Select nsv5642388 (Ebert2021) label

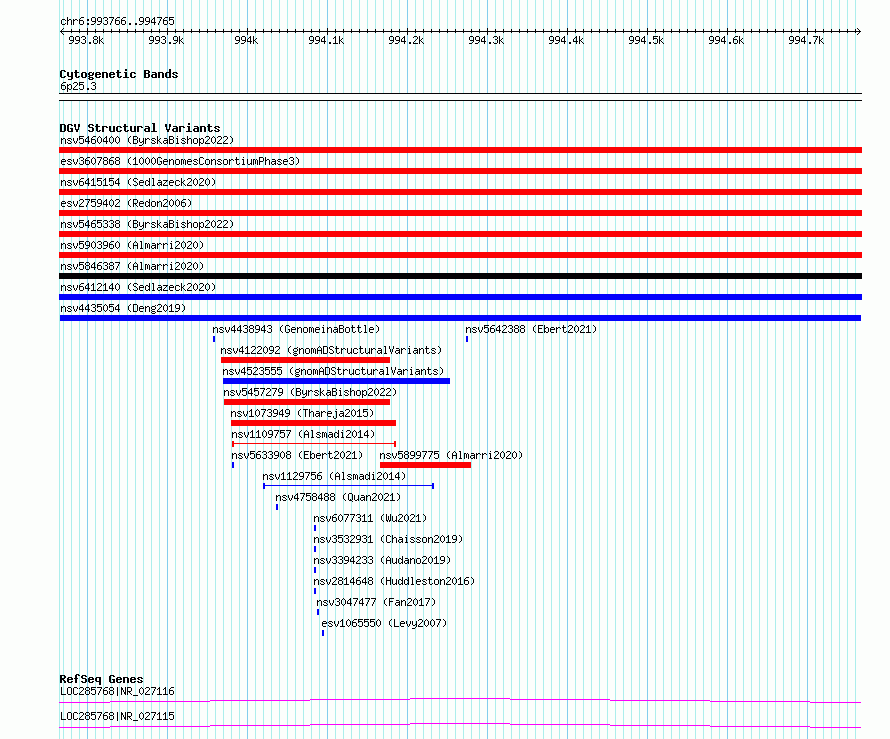(x=531, y=329)
